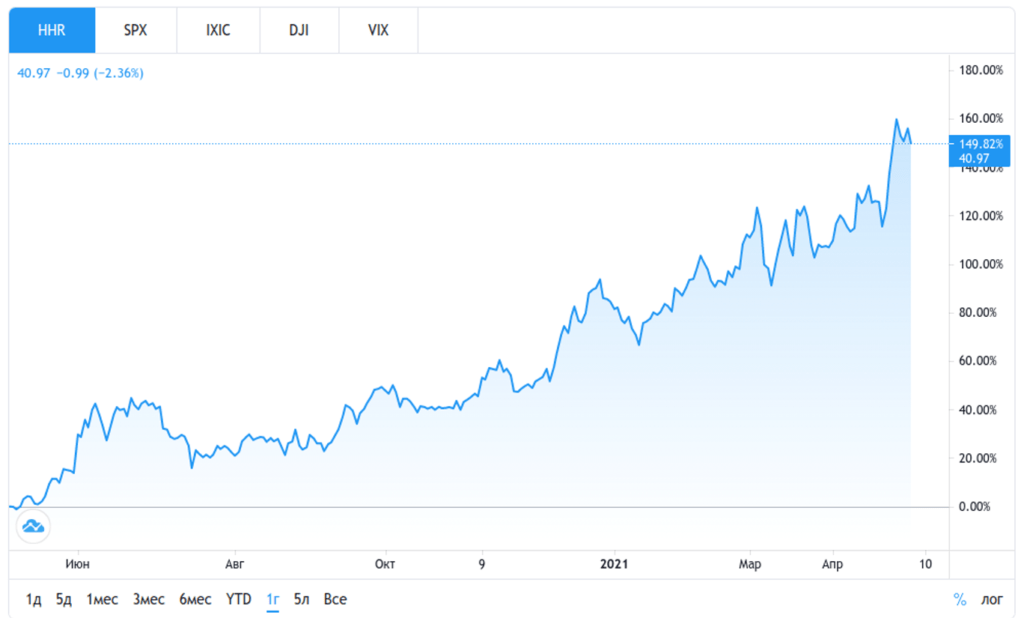Click the 2021 marker on time axis

pyautogui.click(x=613, y=565)
